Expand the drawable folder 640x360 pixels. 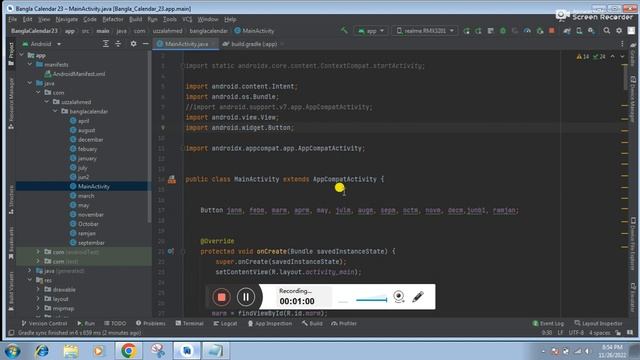click(38, 289)
